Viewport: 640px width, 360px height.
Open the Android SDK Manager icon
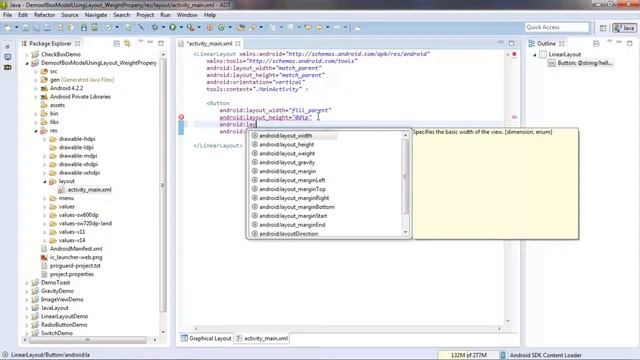pyautogui.click(x=84, y=27)
